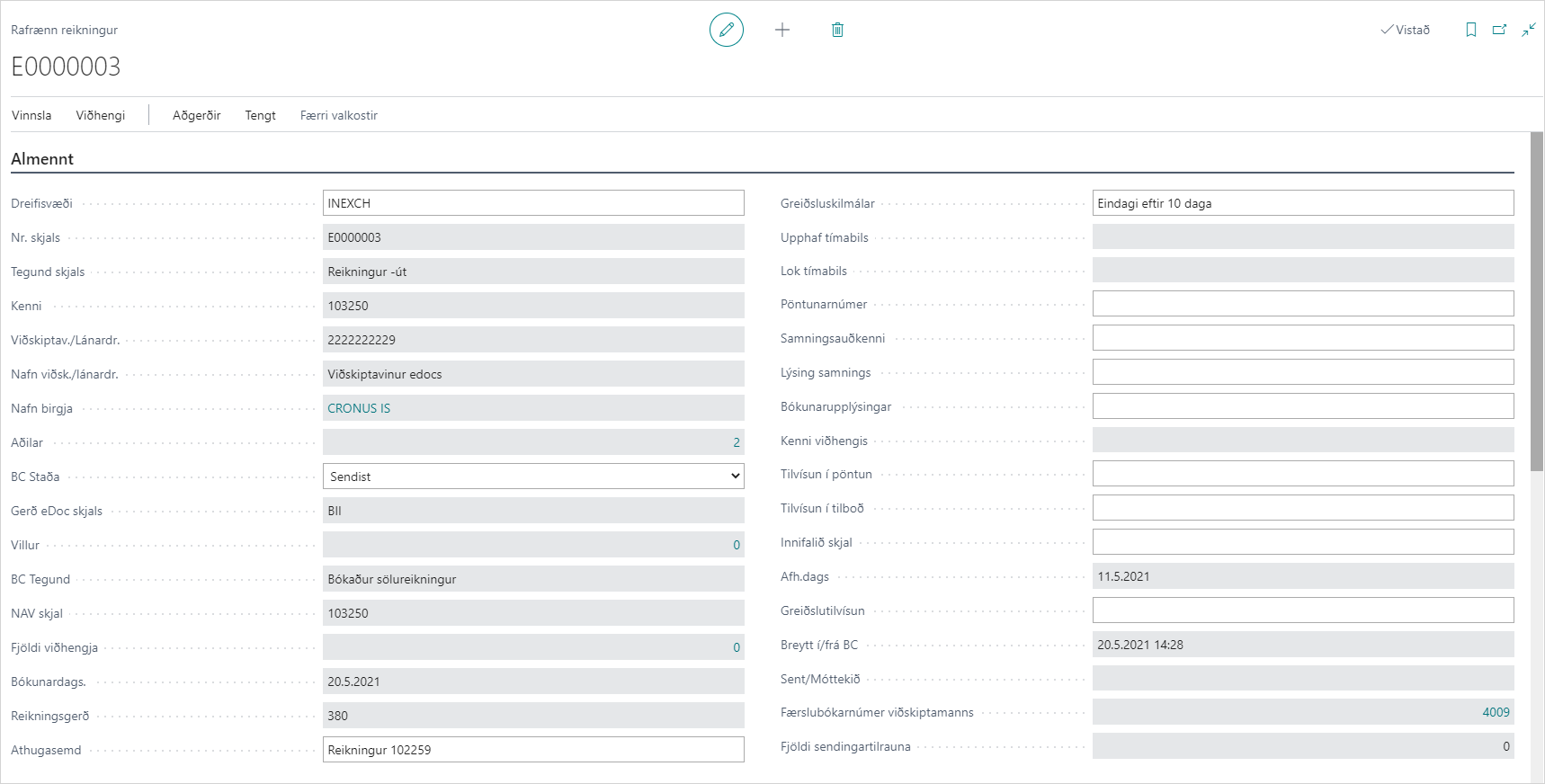
Task: Open the Tengt menu
Action: click(261, 115)
